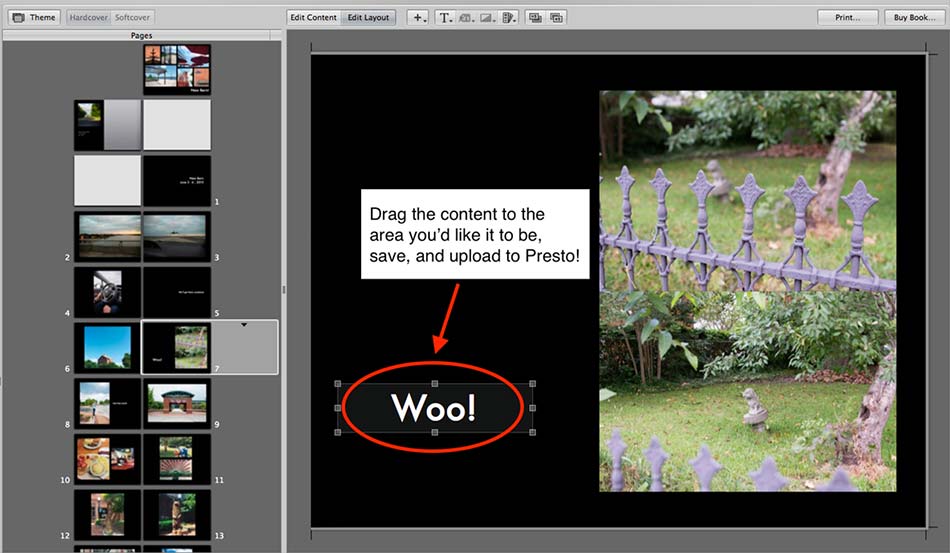Viewport: 950px width, 553px height.
Task: Open the Theme chooser button
Action: click(34, 18)
